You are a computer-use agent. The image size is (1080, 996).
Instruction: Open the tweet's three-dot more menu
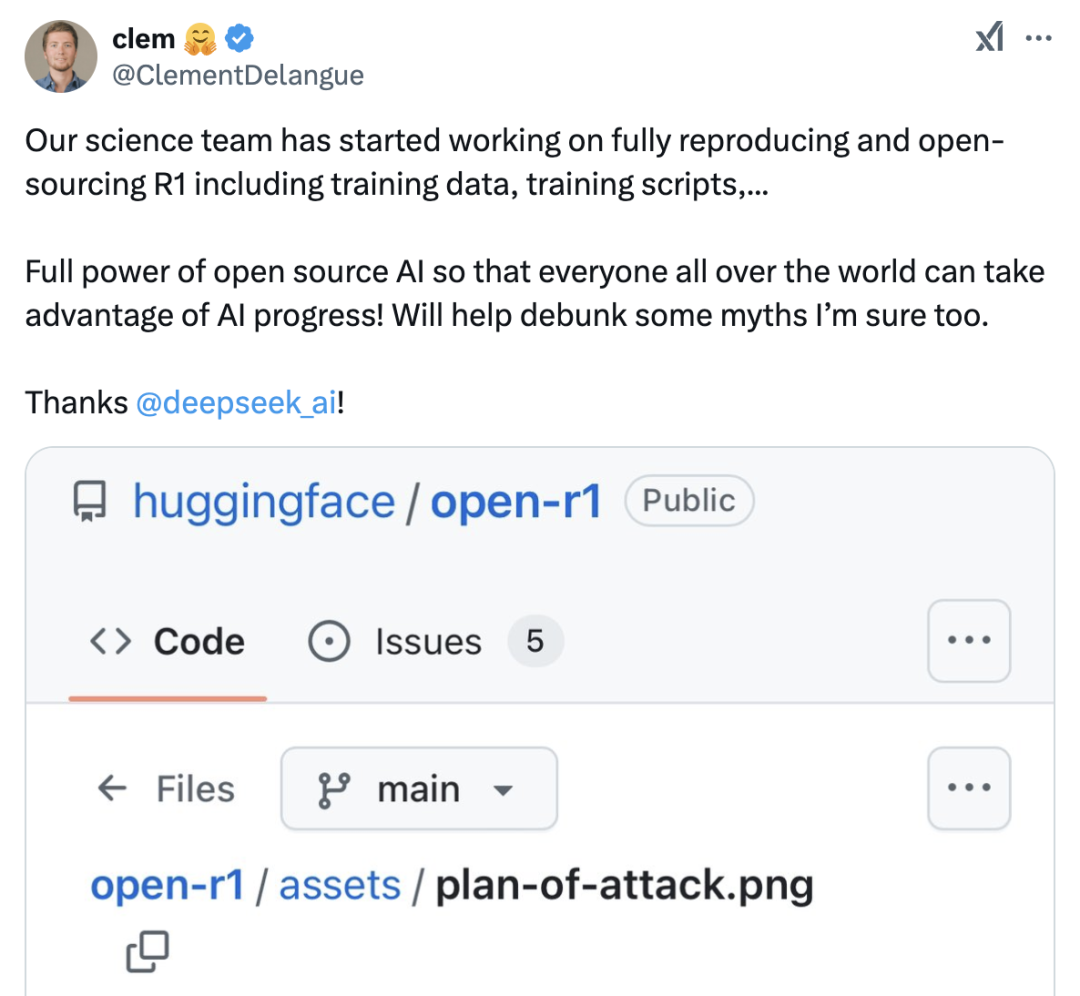[x=1038, y=38]
